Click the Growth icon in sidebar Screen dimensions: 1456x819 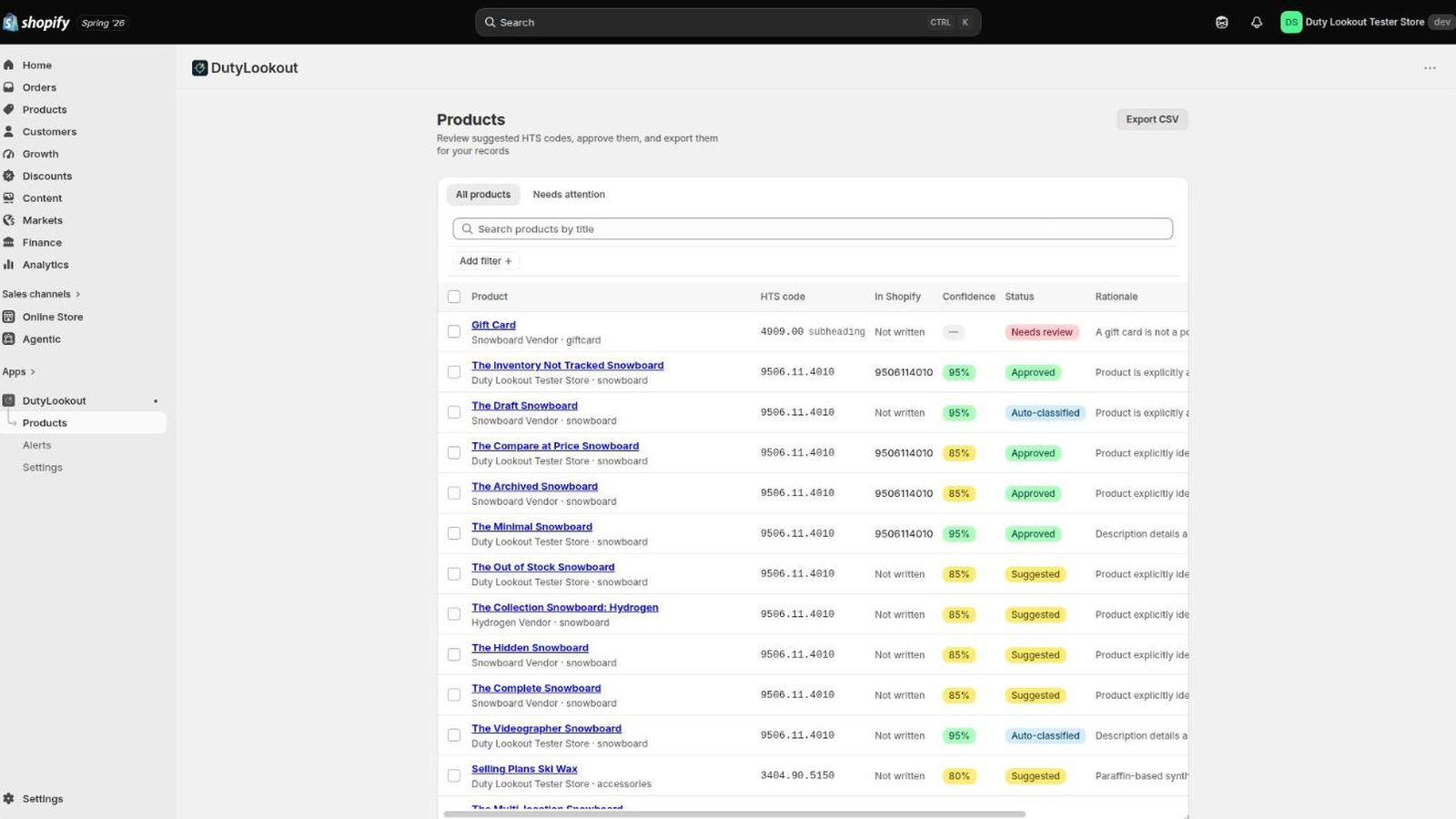point(9,154)
